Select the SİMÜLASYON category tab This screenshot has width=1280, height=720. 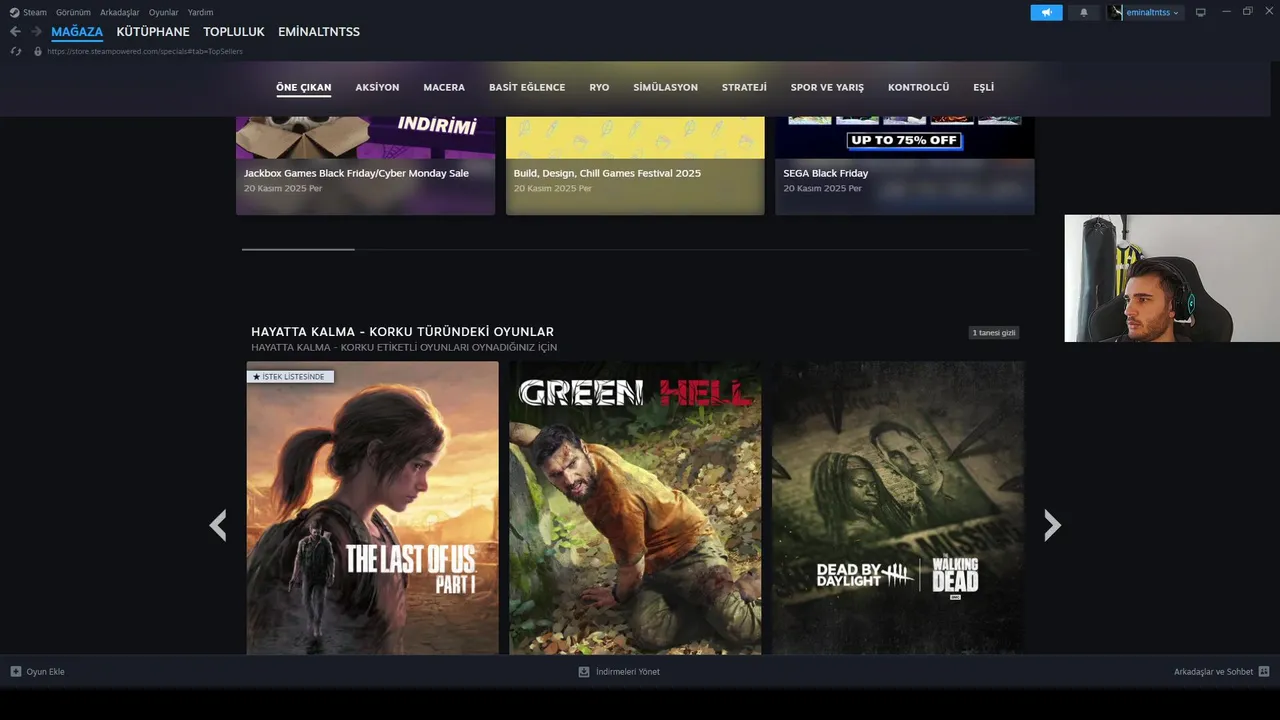[x=666, y=87]
